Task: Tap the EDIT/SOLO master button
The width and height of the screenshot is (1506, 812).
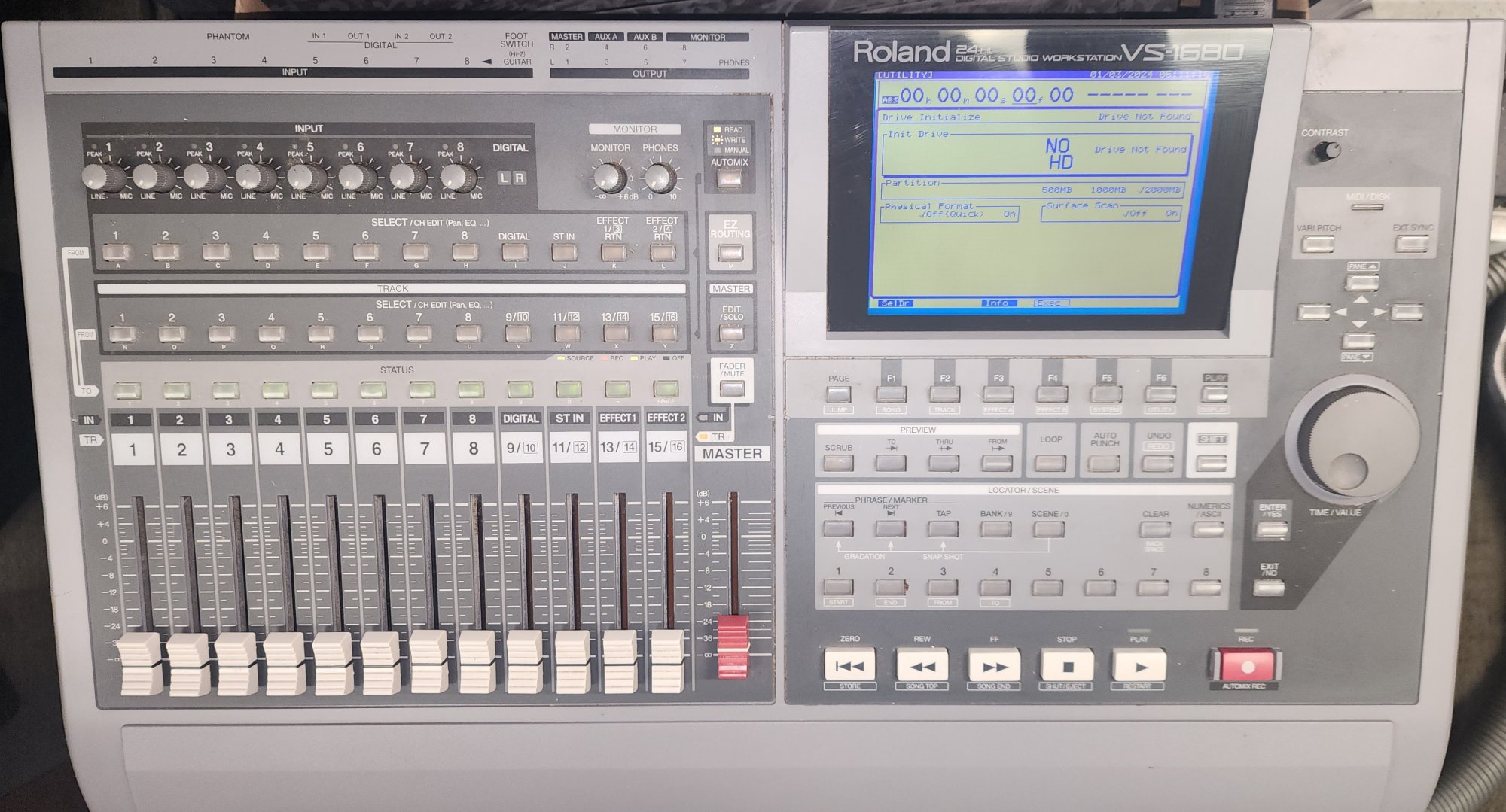Action: 731,333
